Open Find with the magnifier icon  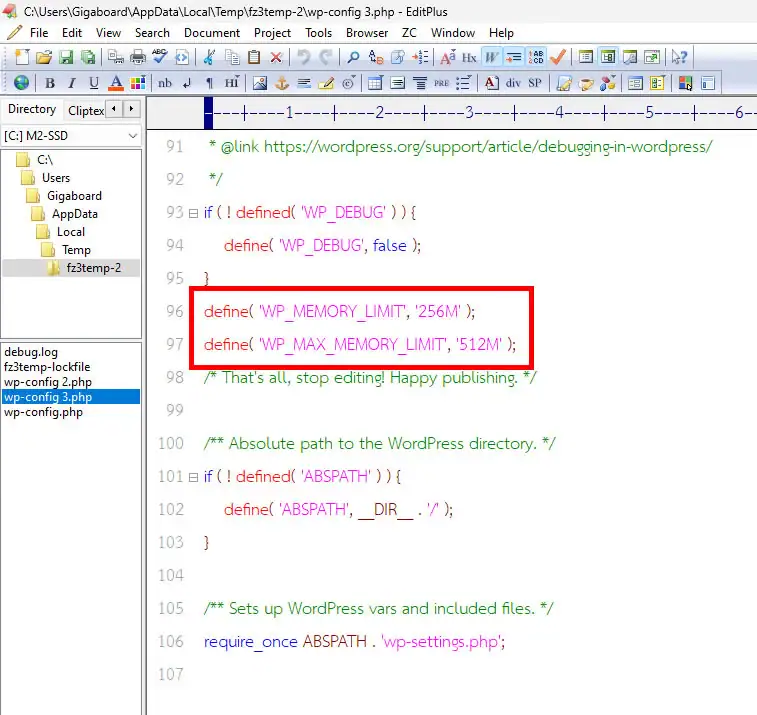click(353, 57)
